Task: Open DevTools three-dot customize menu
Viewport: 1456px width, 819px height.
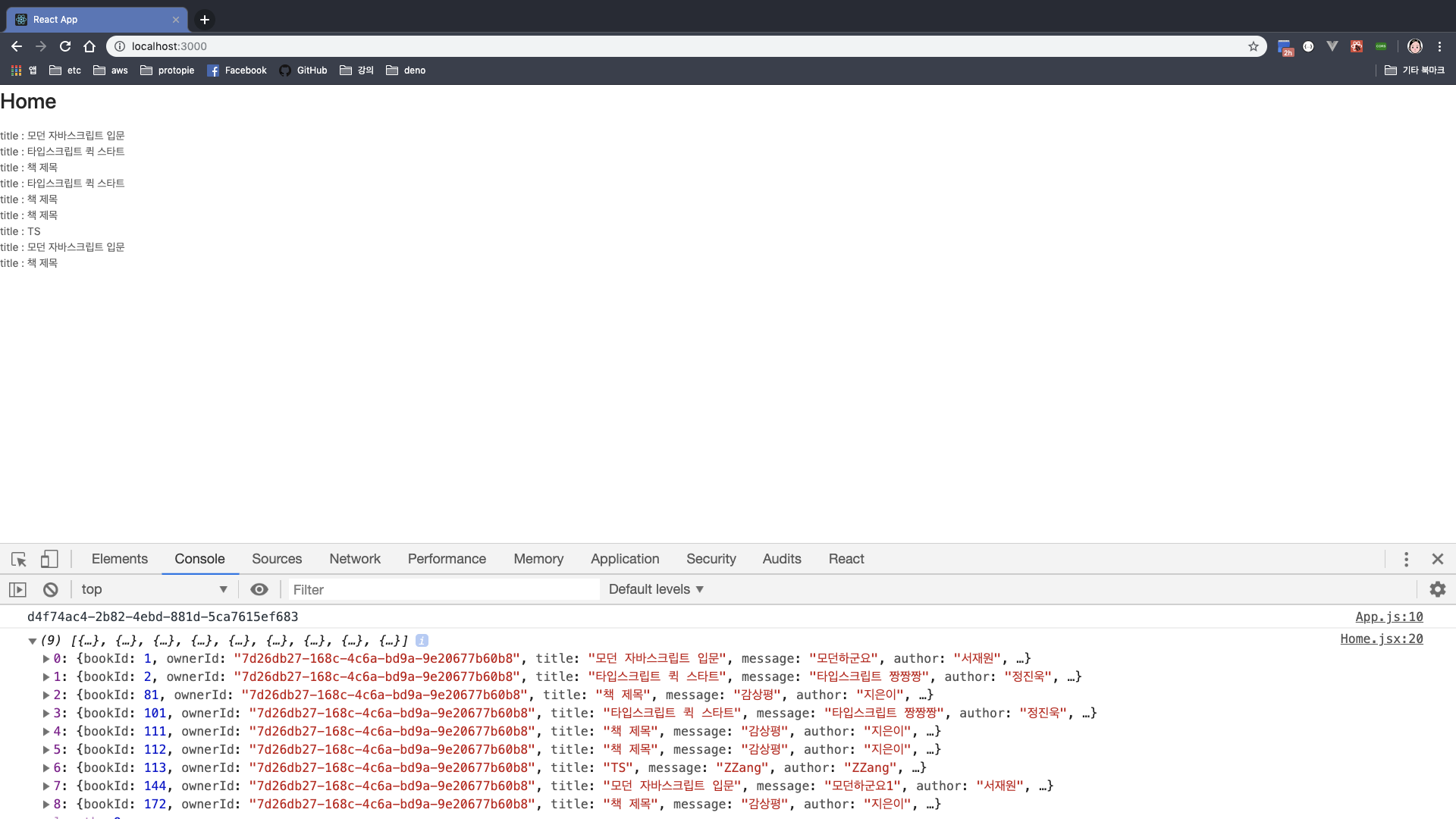Action: [1406, 560]
